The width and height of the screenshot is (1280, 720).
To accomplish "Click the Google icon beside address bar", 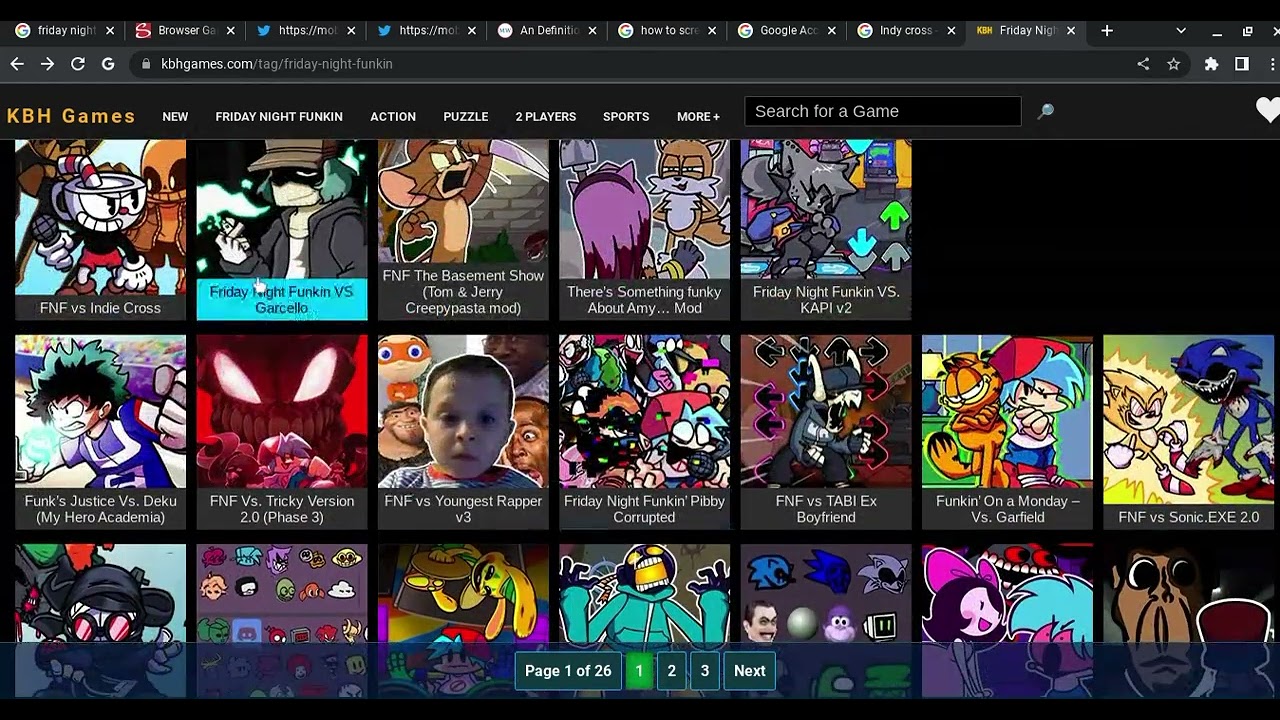I will pyautogui.click(x=107, y=63).
